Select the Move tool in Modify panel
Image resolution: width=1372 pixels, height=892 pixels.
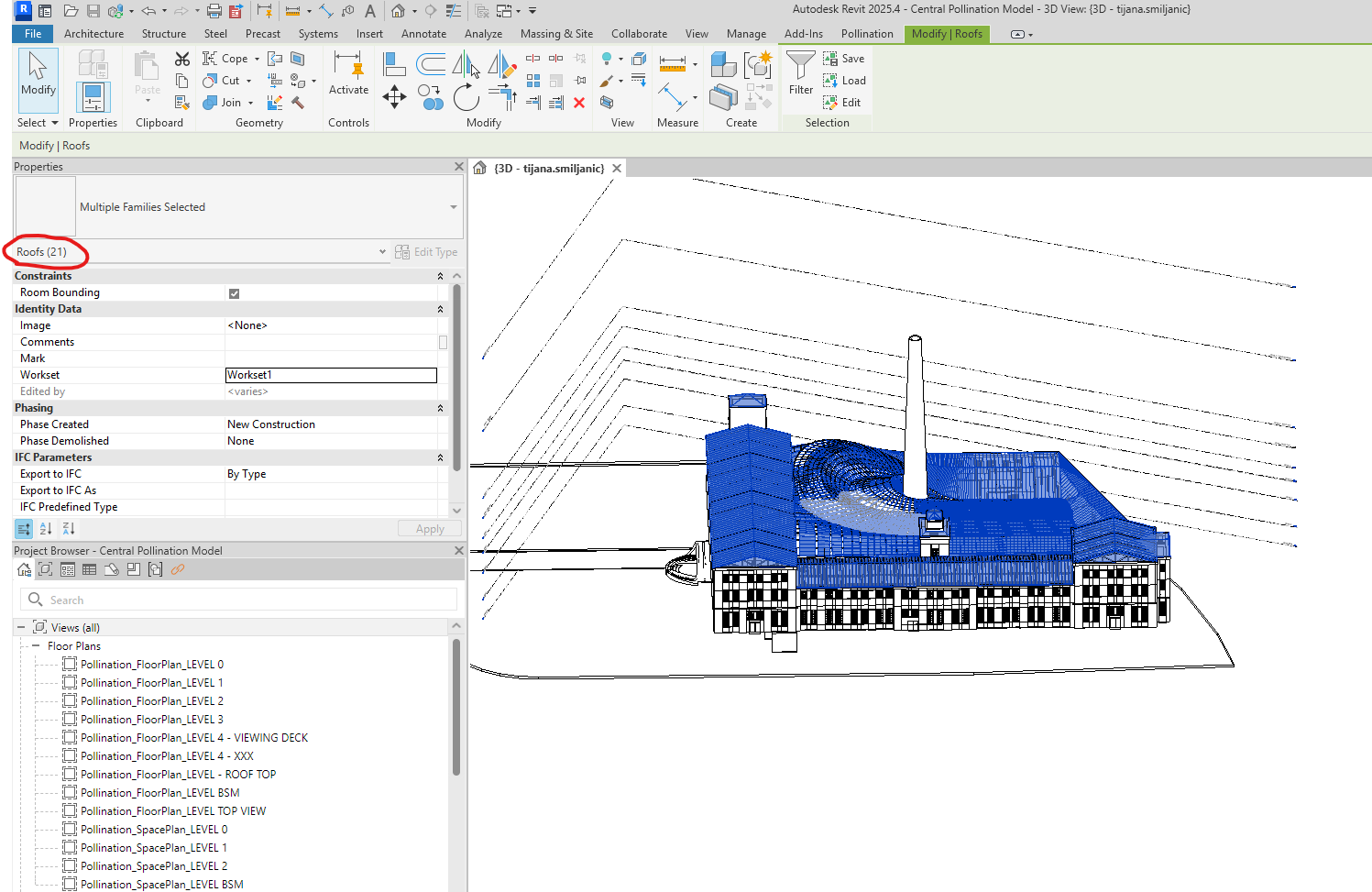click(x=394, y=96)
